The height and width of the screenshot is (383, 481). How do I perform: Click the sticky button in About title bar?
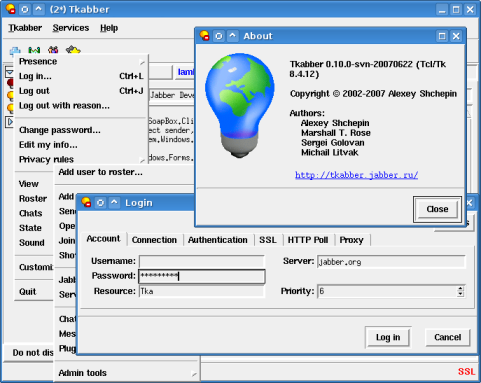pyautogui.click(x=219, y=36)
